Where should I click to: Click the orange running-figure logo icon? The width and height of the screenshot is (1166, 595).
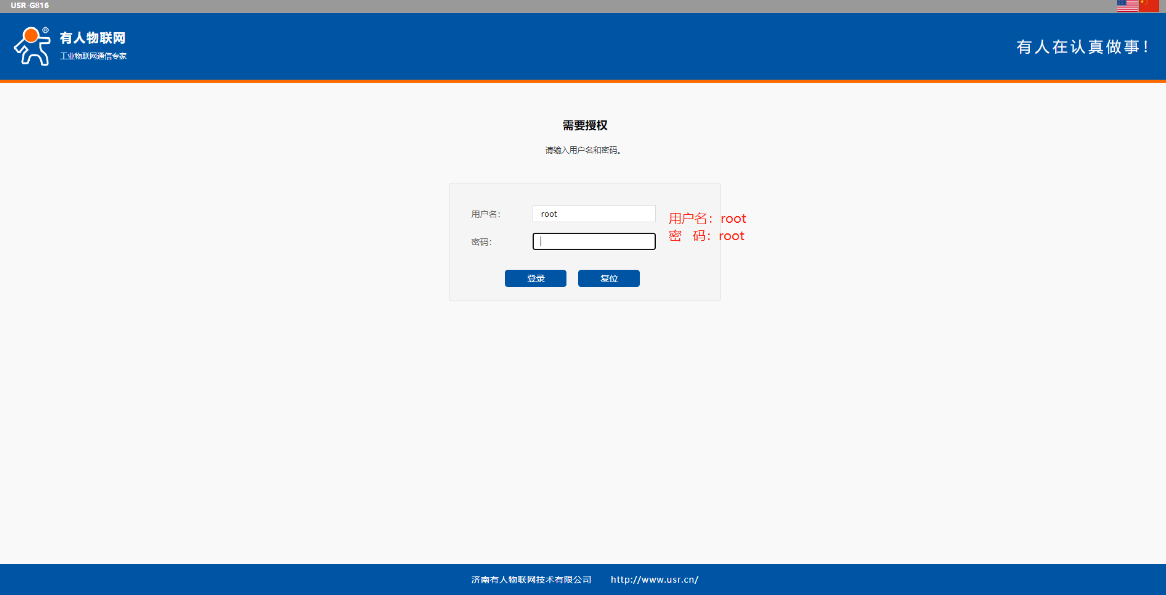[x=31, y=46]
